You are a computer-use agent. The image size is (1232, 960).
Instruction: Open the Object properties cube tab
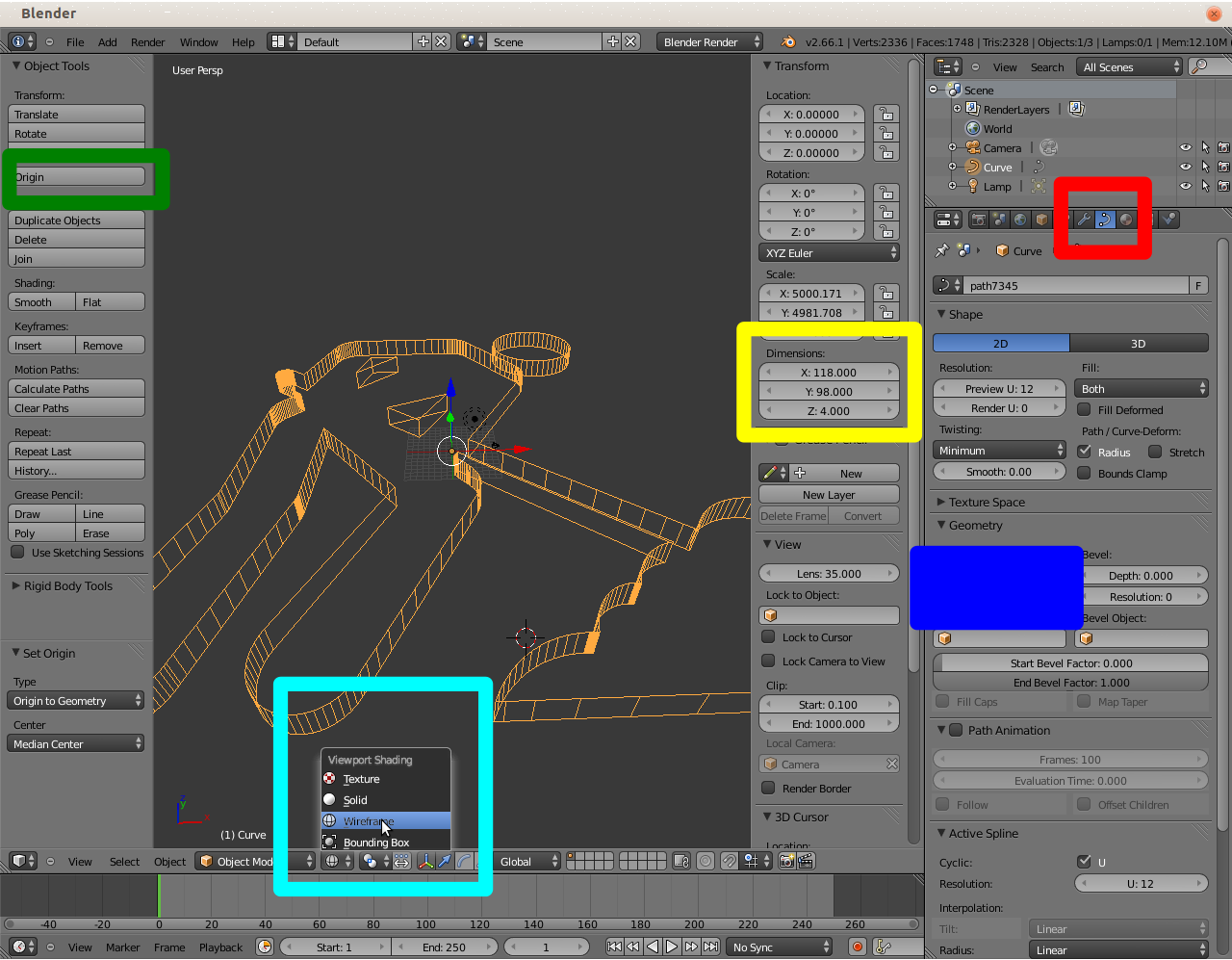tap(1041, 220)
